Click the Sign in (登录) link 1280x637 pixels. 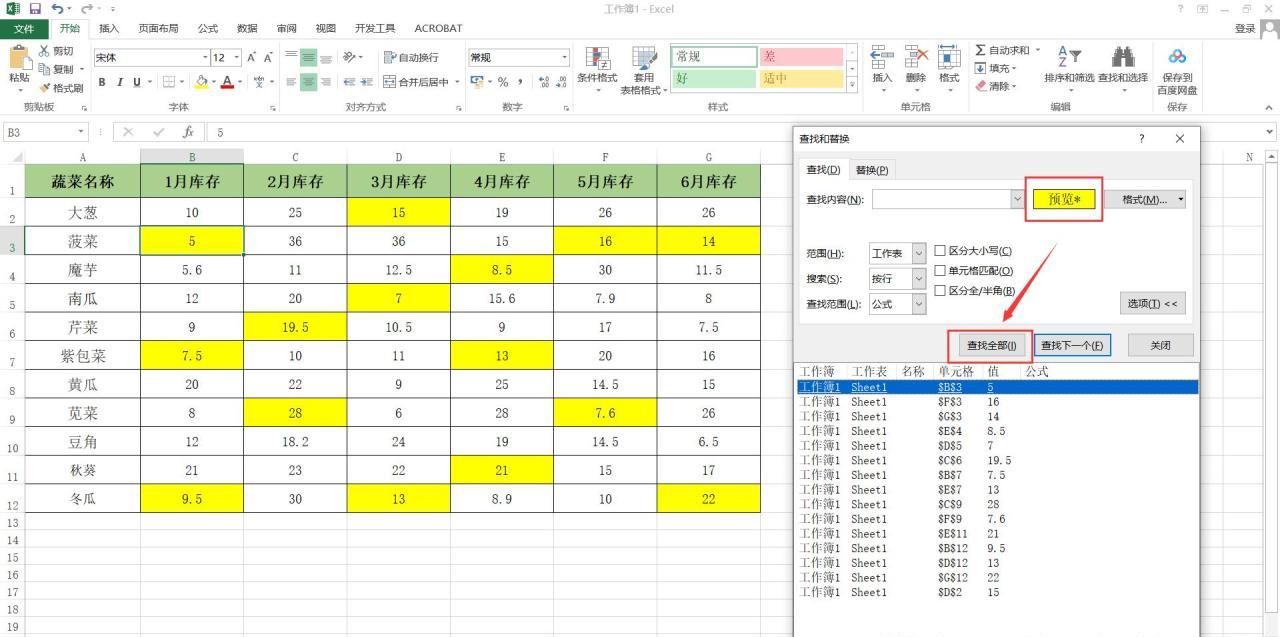coord(1245,28)
